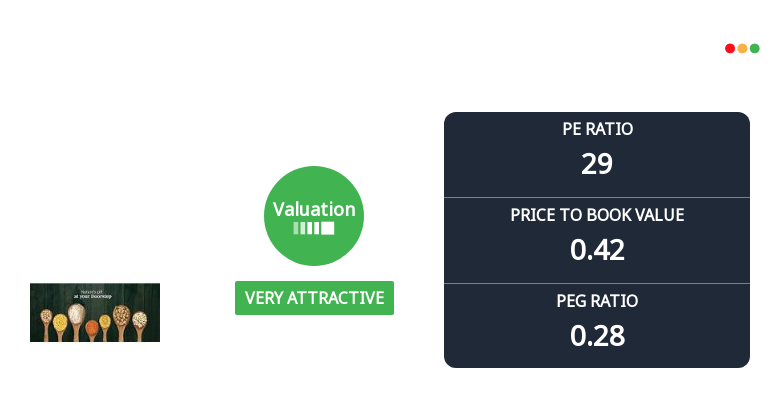The image size is (770, 404).
Task: Select the PE RATIO label
Action: pyautogui.click(x=597, y=129)
